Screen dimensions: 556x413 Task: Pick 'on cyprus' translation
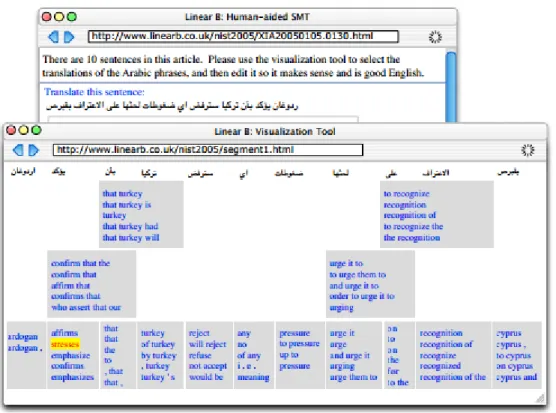(514, 366)
